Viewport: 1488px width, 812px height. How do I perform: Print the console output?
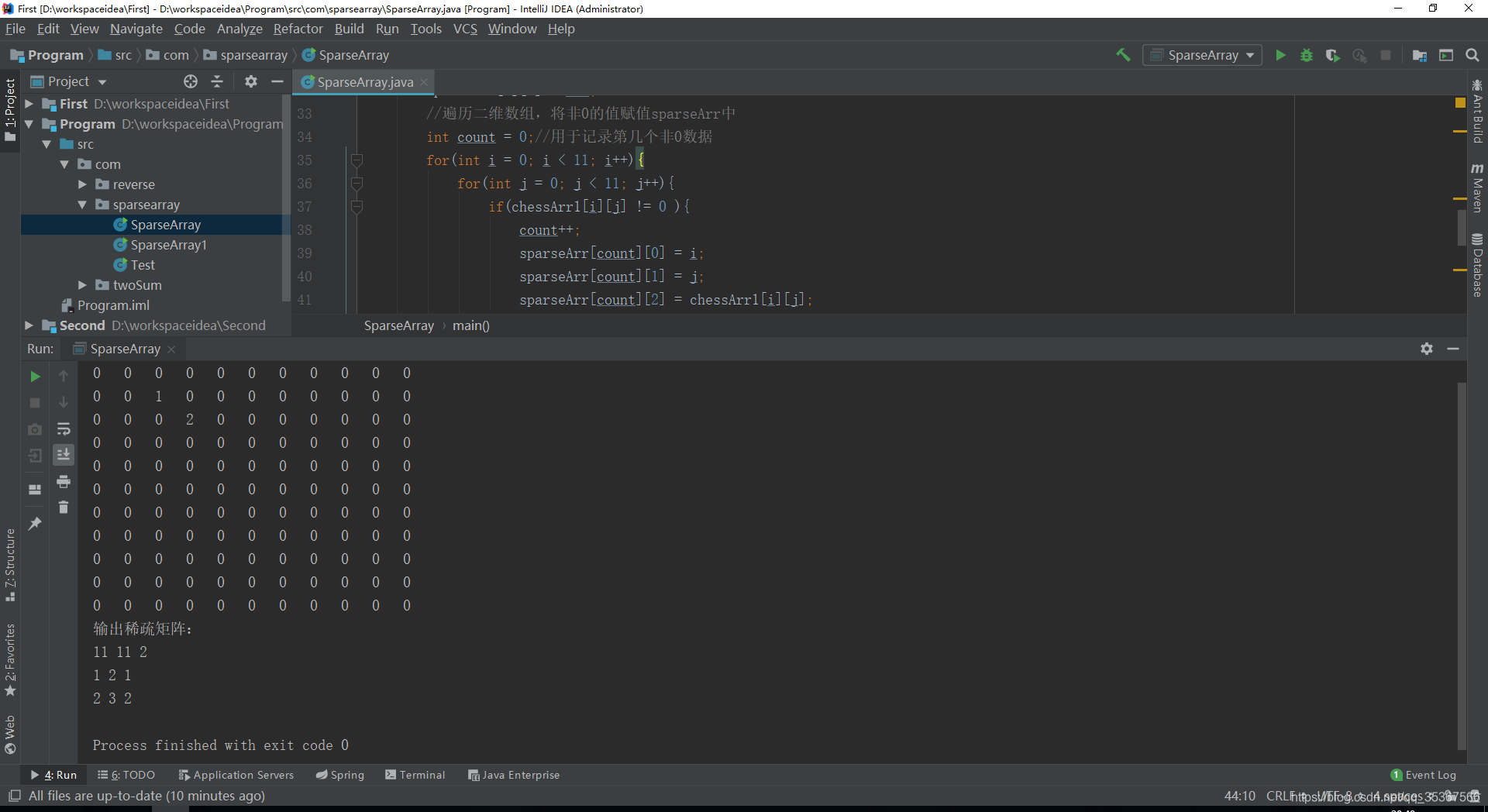[64, 481]
